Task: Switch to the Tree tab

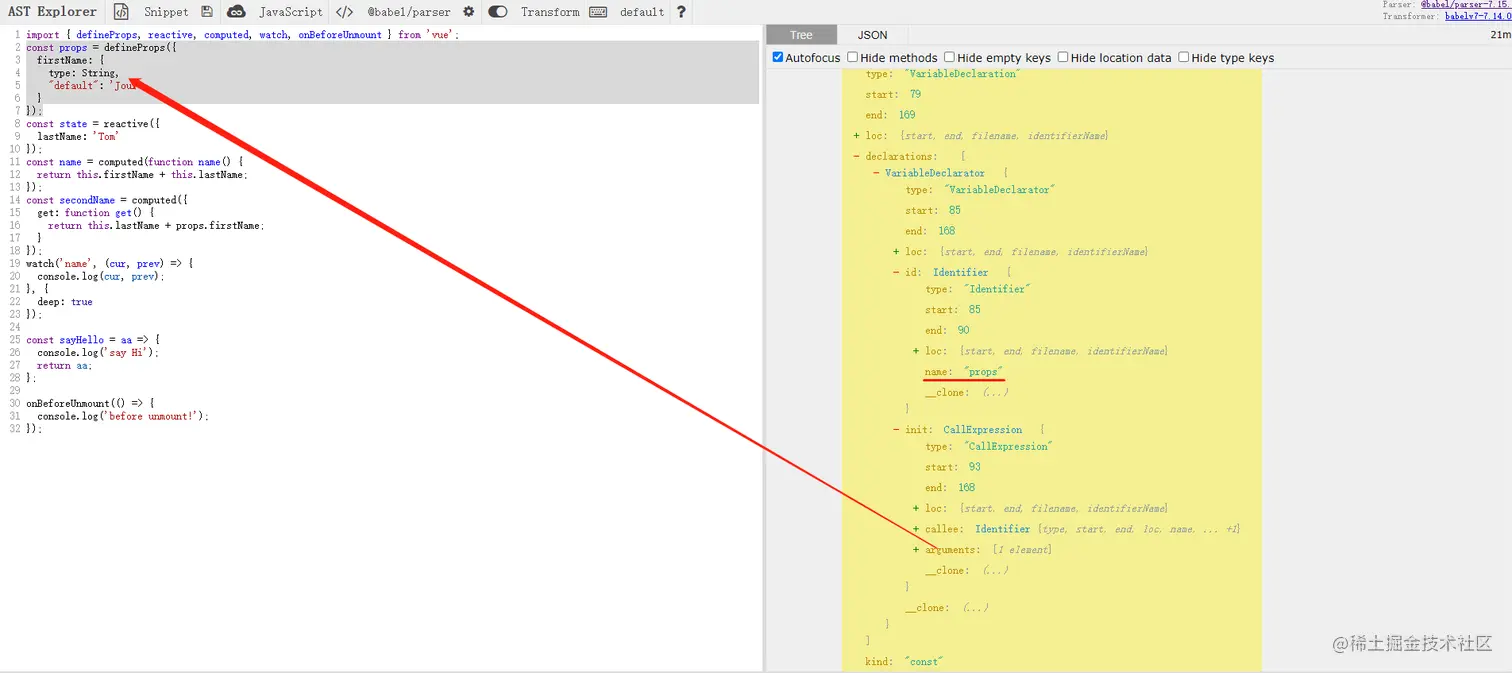Action: pyautogui.click(x=802, y=35)
